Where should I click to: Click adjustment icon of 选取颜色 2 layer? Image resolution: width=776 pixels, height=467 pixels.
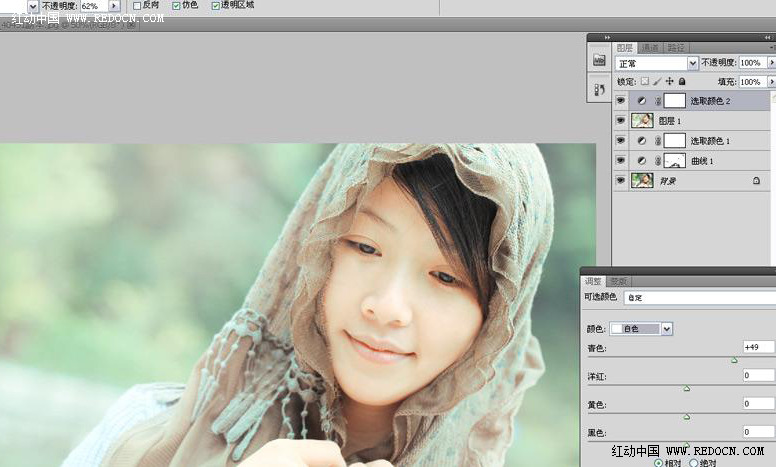tap(642, 101)
